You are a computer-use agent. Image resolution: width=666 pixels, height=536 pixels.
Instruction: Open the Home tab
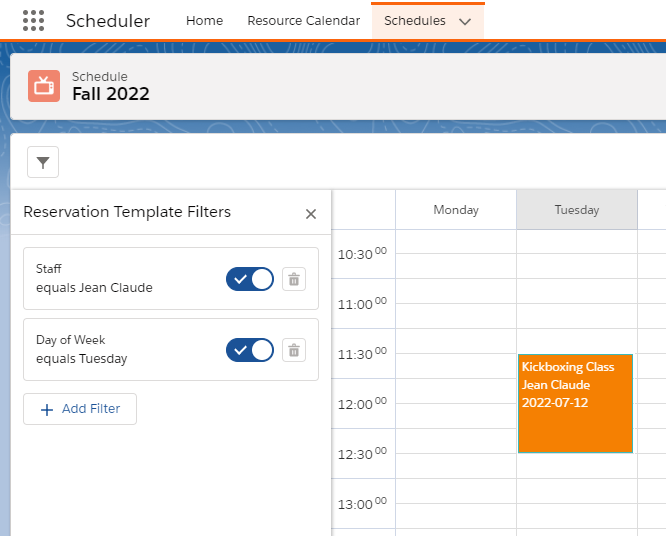(x=205, y=21)
